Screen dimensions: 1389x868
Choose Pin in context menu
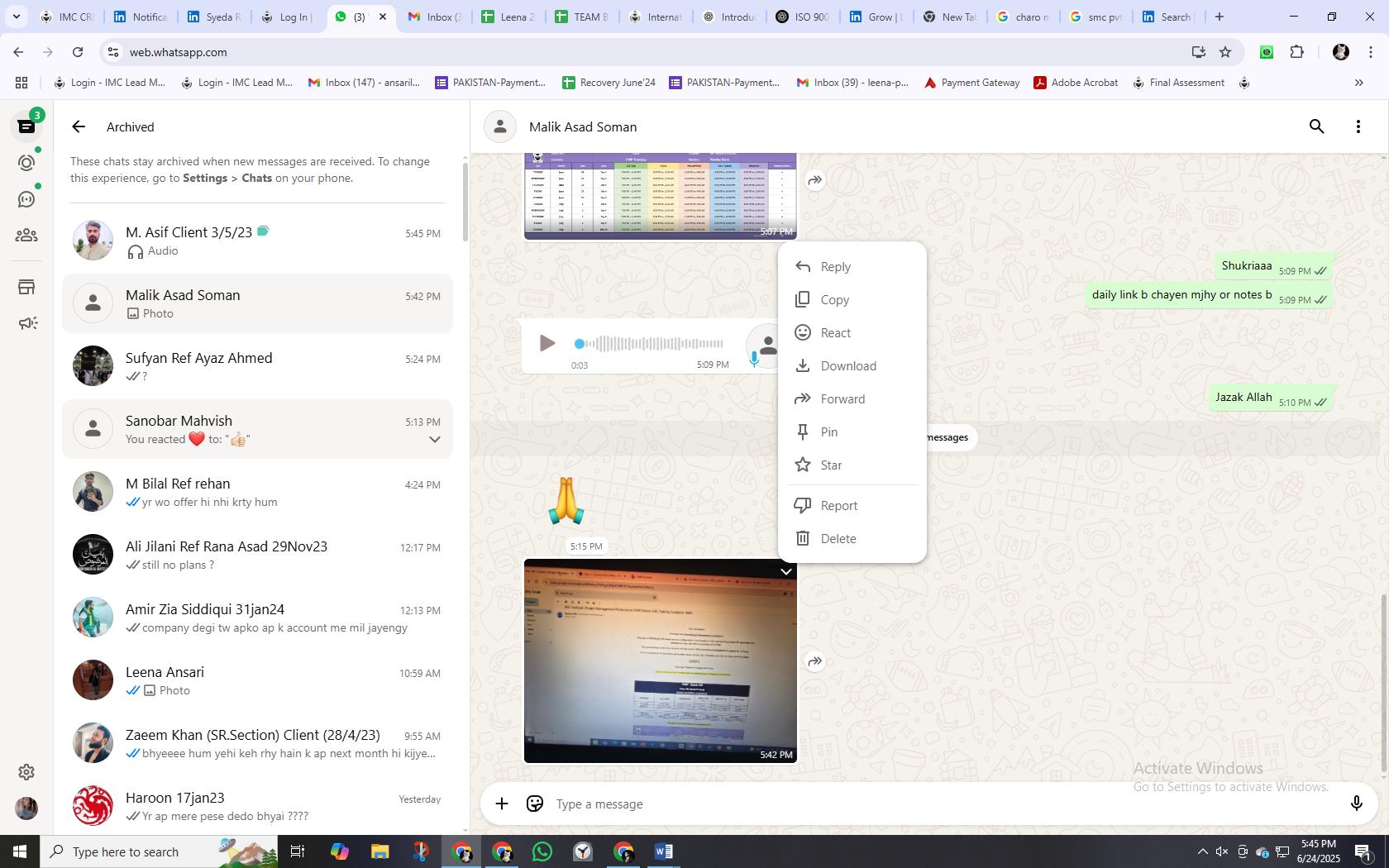coord(852,432)
